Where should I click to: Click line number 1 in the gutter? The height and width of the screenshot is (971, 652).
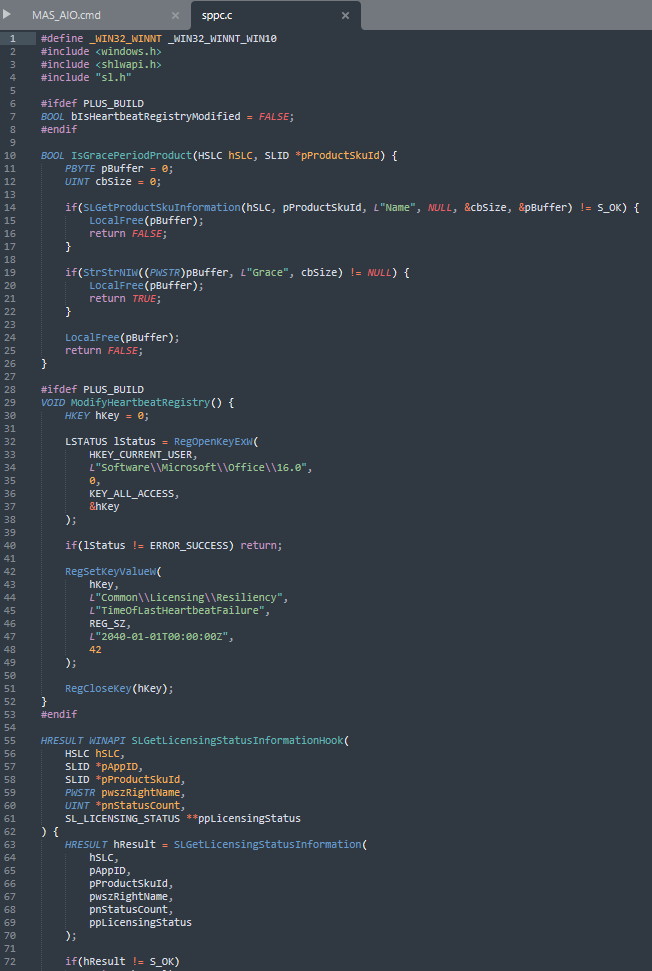point(12,38)
